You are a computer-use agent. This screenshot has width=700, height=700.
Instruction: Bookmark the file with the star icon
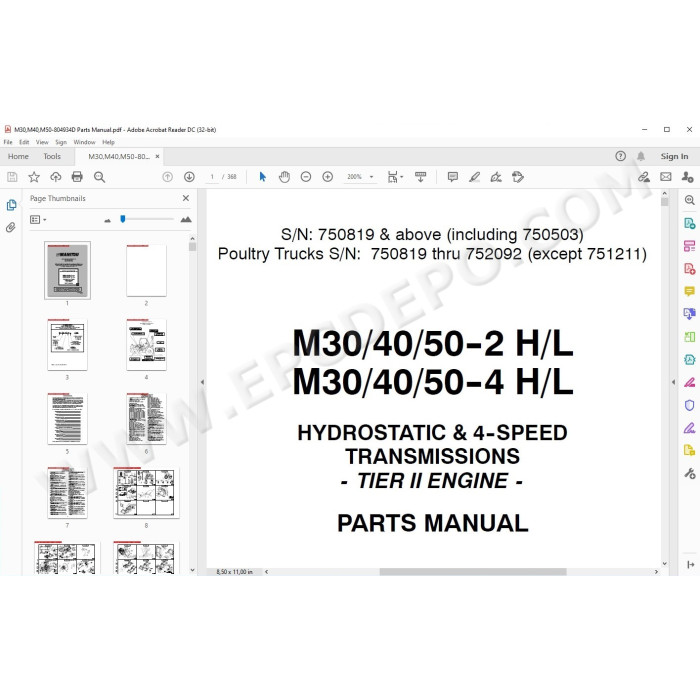click(x=34, y=177)
